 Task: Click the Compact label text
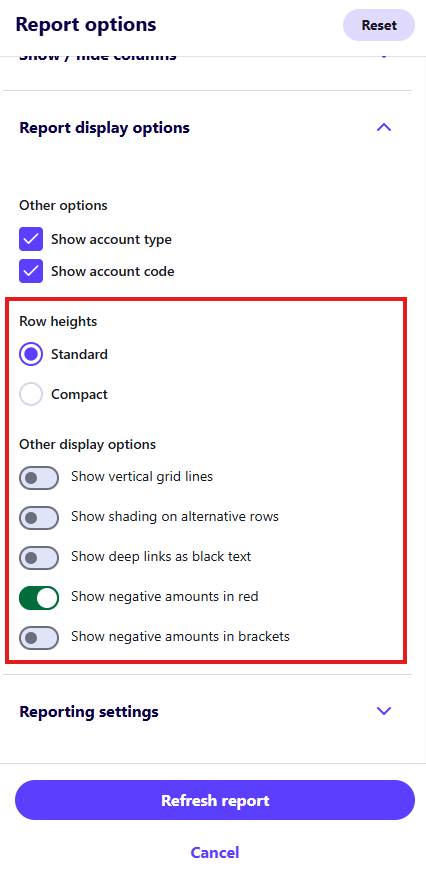click(x=79, y=394)
